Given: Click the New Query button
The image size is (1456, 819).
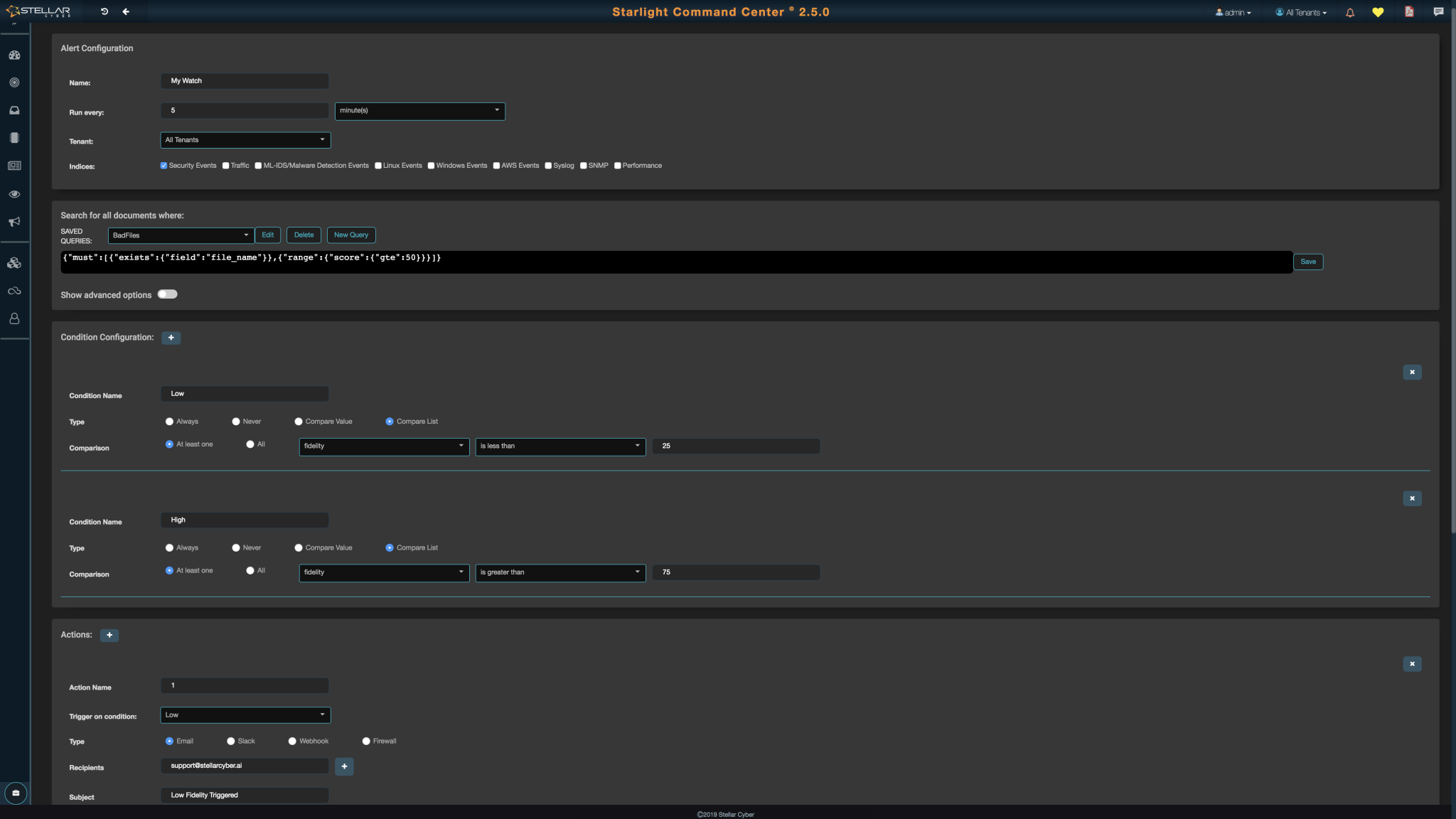Looking at the screenshot, I should (x=351, y=235).
